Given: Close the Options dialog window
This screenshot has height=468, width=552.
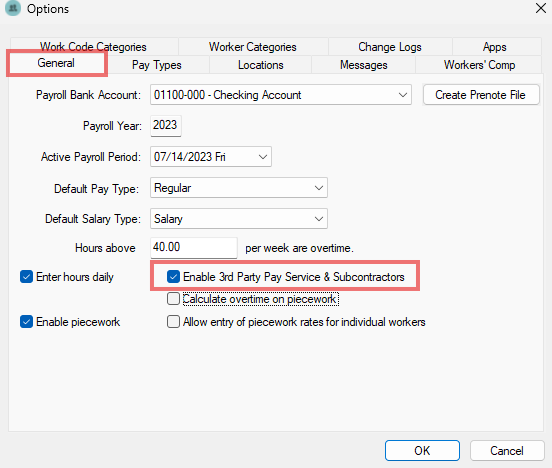Looking at the screenshot, I should point(541,8).
